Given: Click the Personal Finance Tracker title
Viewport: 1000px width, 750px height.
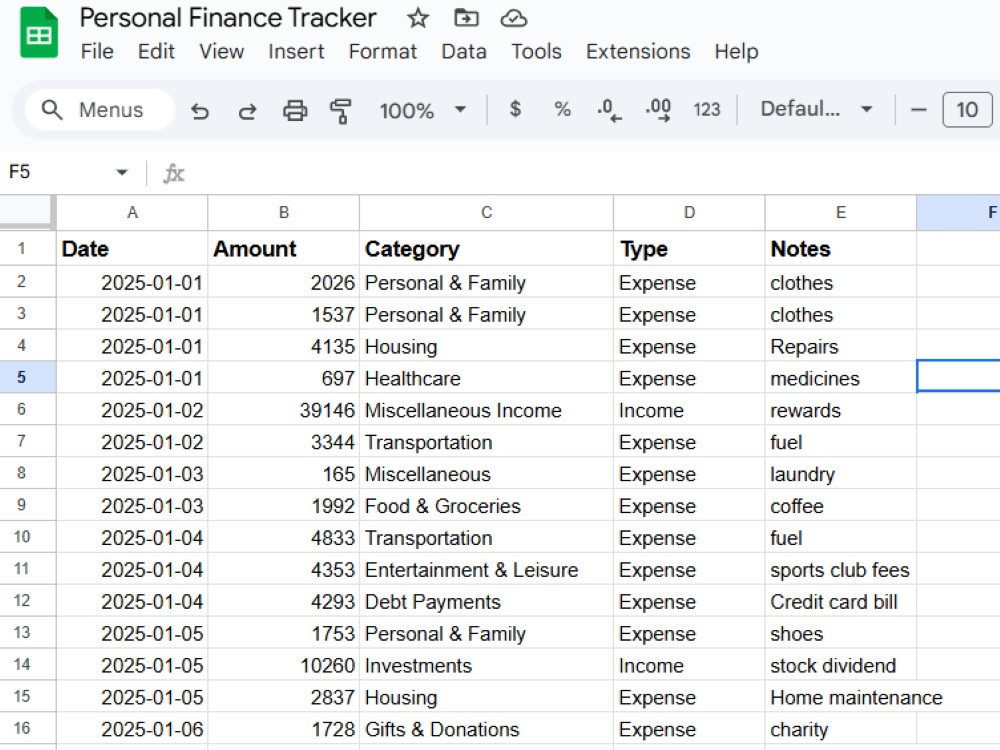Looking at the screenshot, I should 228,18.
